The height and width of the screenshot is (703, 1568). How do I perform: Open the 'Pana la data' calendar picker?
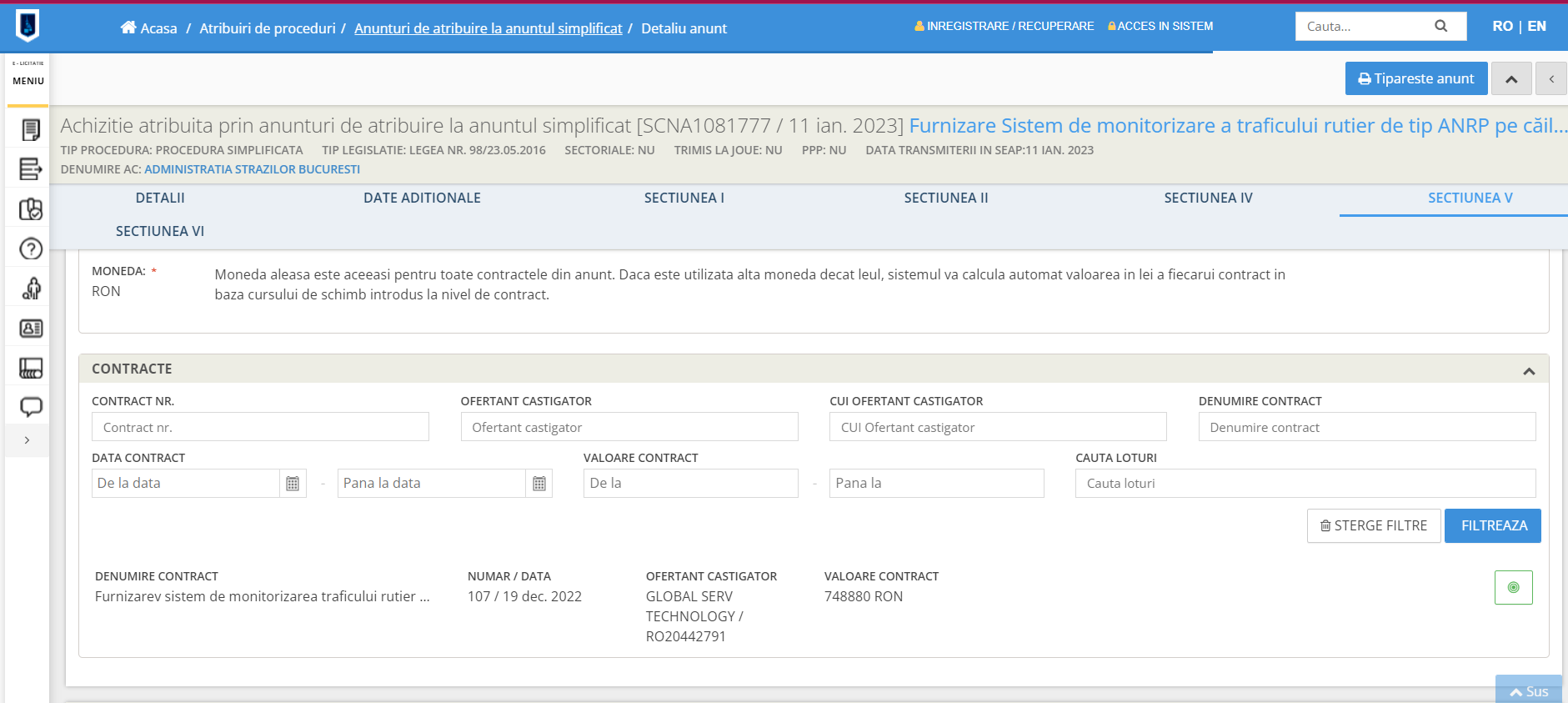click(x=539, y=484)
